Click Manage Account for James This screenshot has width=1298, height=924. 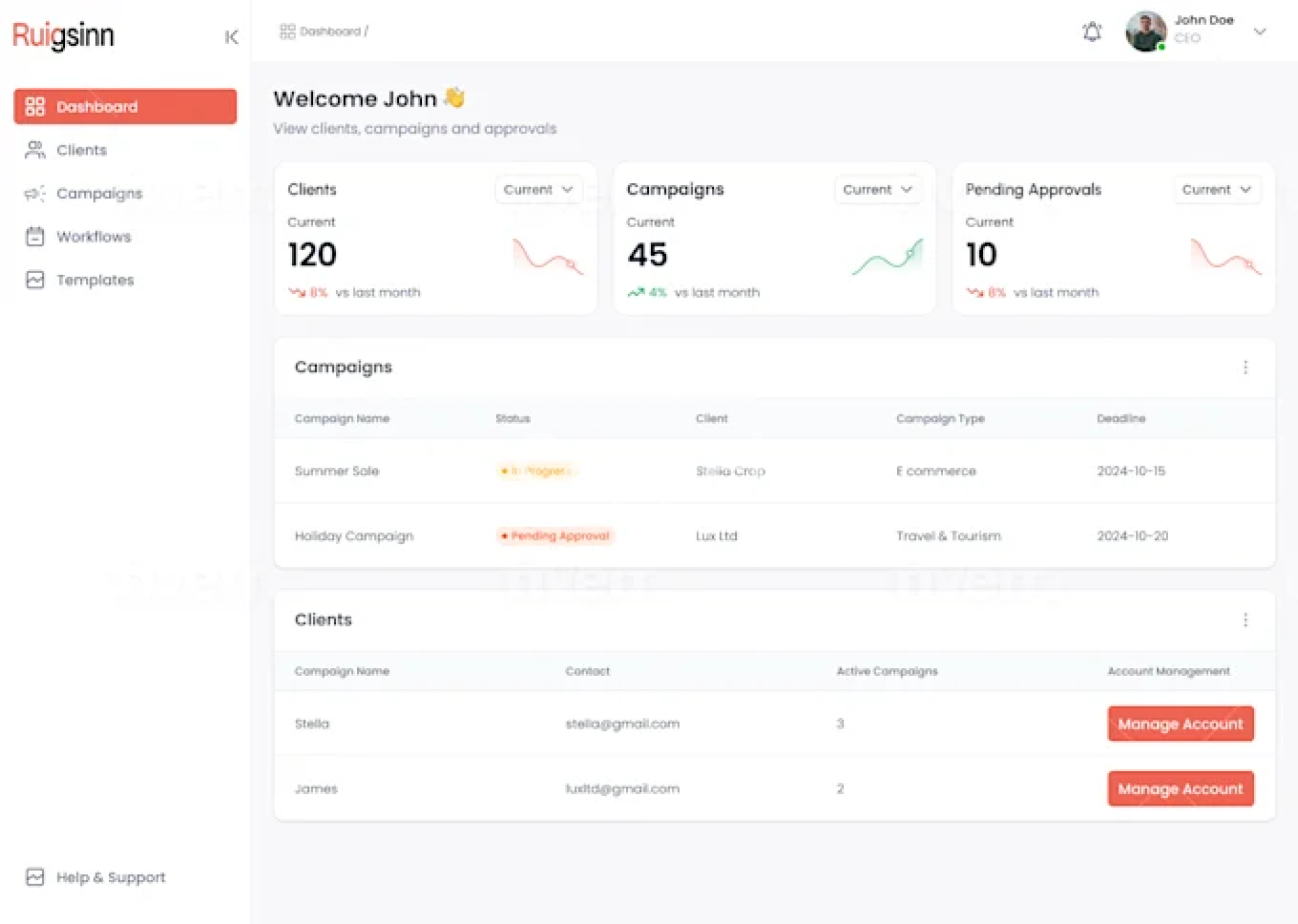pyautogui.click(x=1180, y=789)
